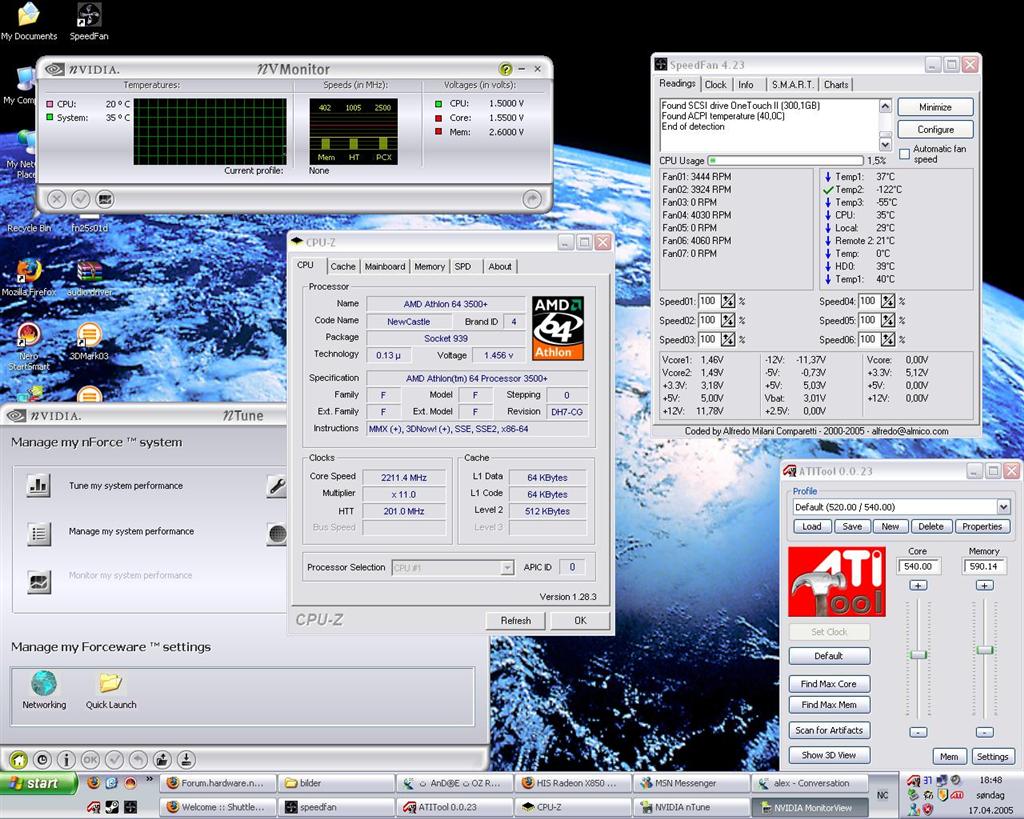The image size is (1024, 819).
Task: Click the info icon in nTune's bottom toolbar
Action: click(x=66, y=760)
